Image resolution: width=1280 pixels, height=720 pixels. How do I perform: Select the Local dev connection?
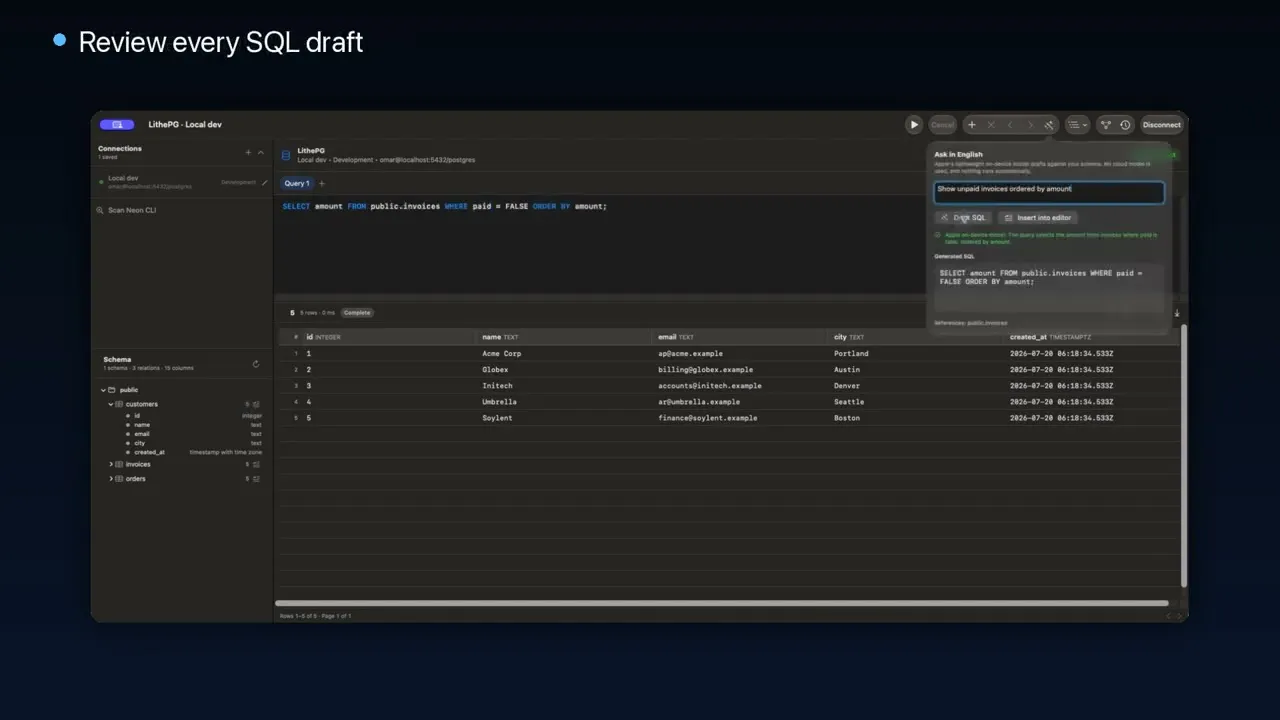[181, 182]
